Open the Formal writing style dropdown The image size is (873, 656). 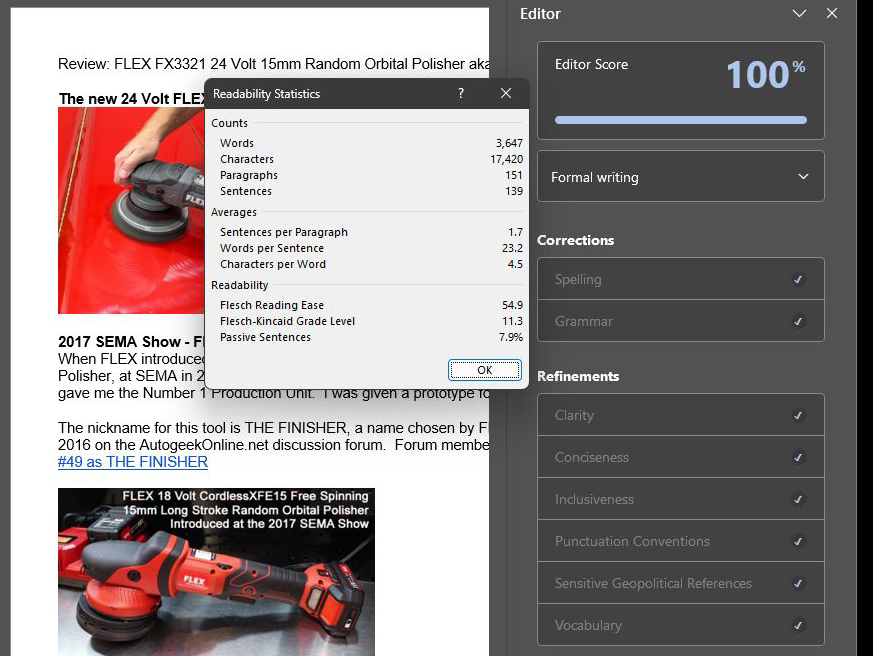coord(680,177)
